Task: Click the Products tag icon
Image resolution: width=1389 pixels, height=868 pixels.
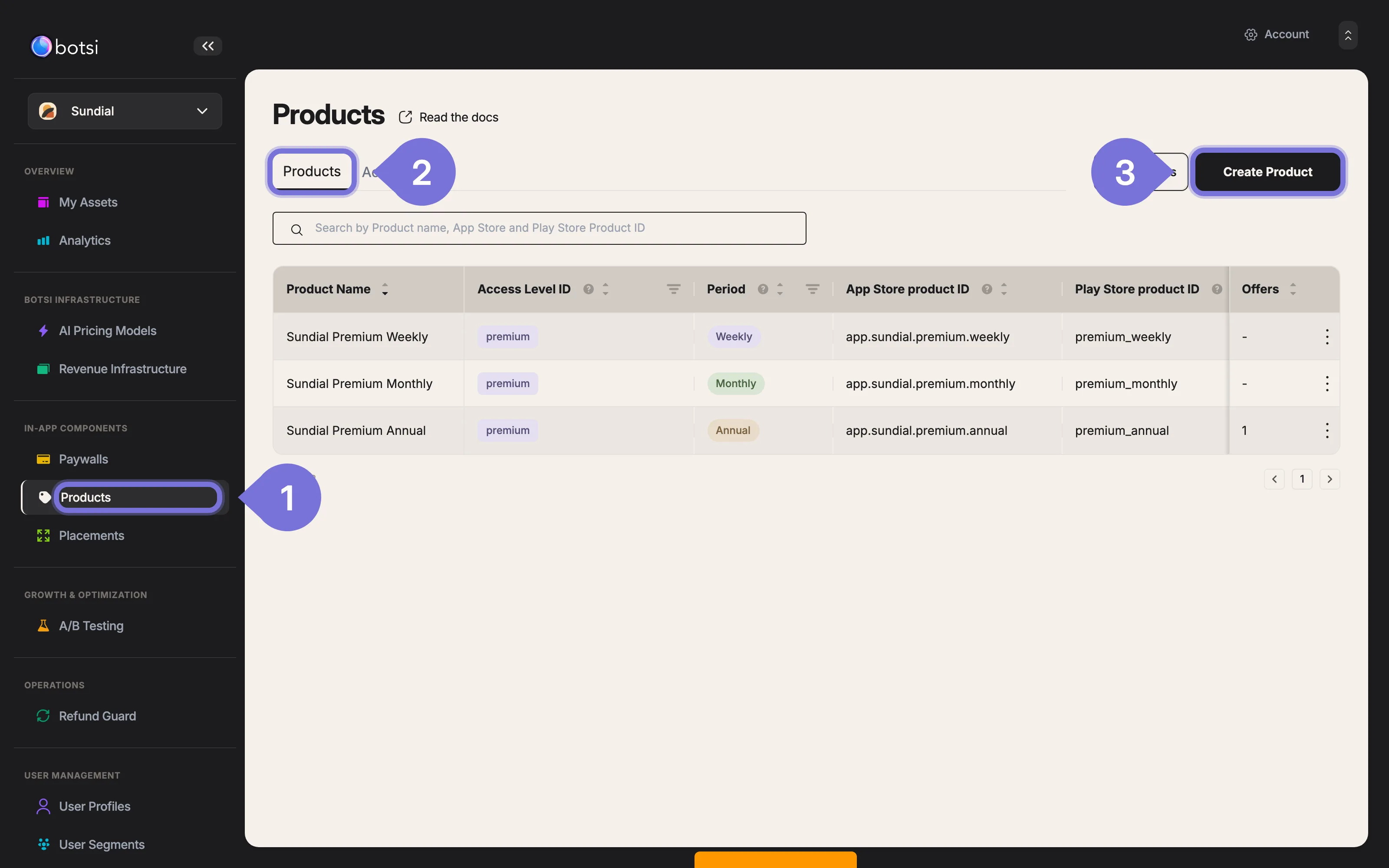Action: (44, 497)
